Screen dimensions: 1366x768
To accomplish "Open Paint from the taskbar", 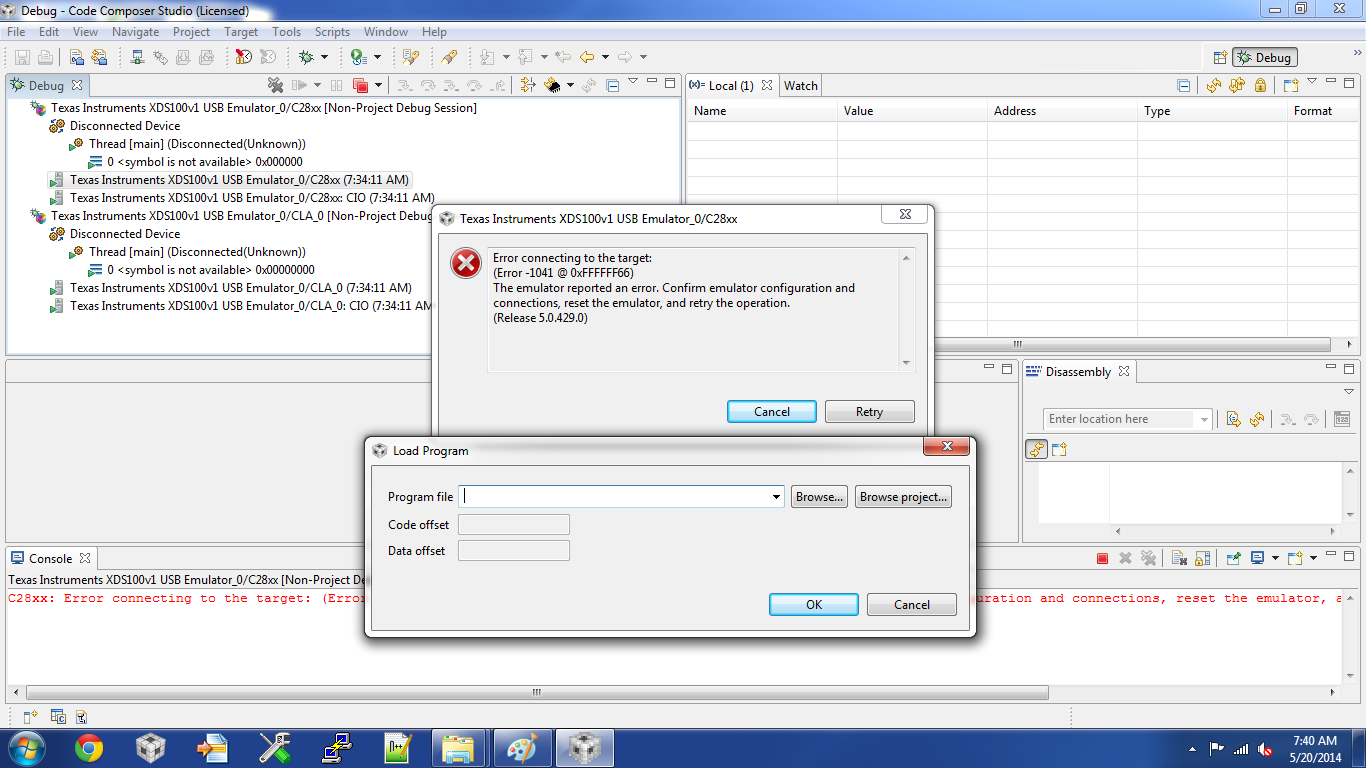I will tap(522, 748).
